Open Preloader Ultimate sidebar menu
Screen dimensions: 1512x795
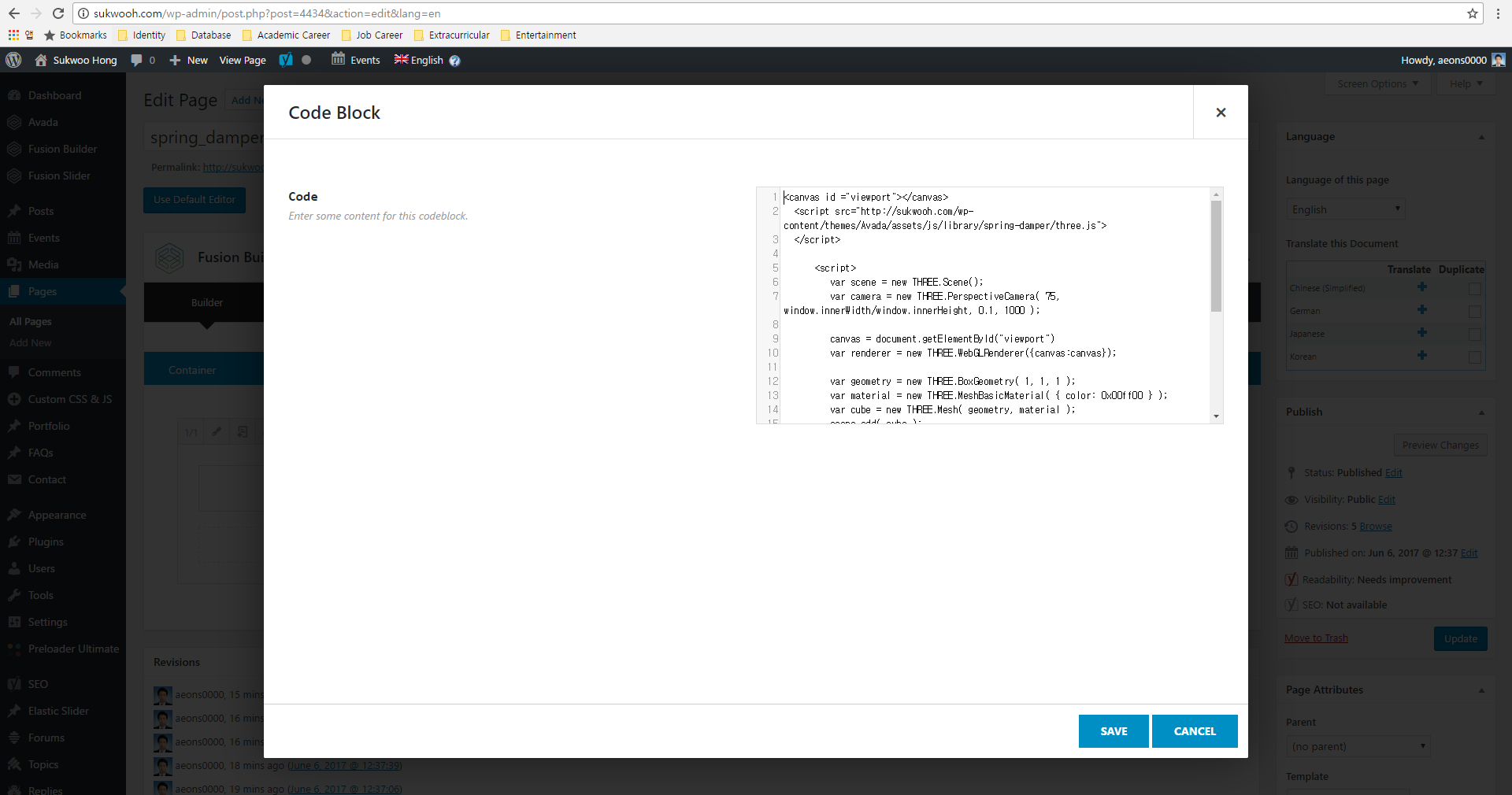[73, 649]
